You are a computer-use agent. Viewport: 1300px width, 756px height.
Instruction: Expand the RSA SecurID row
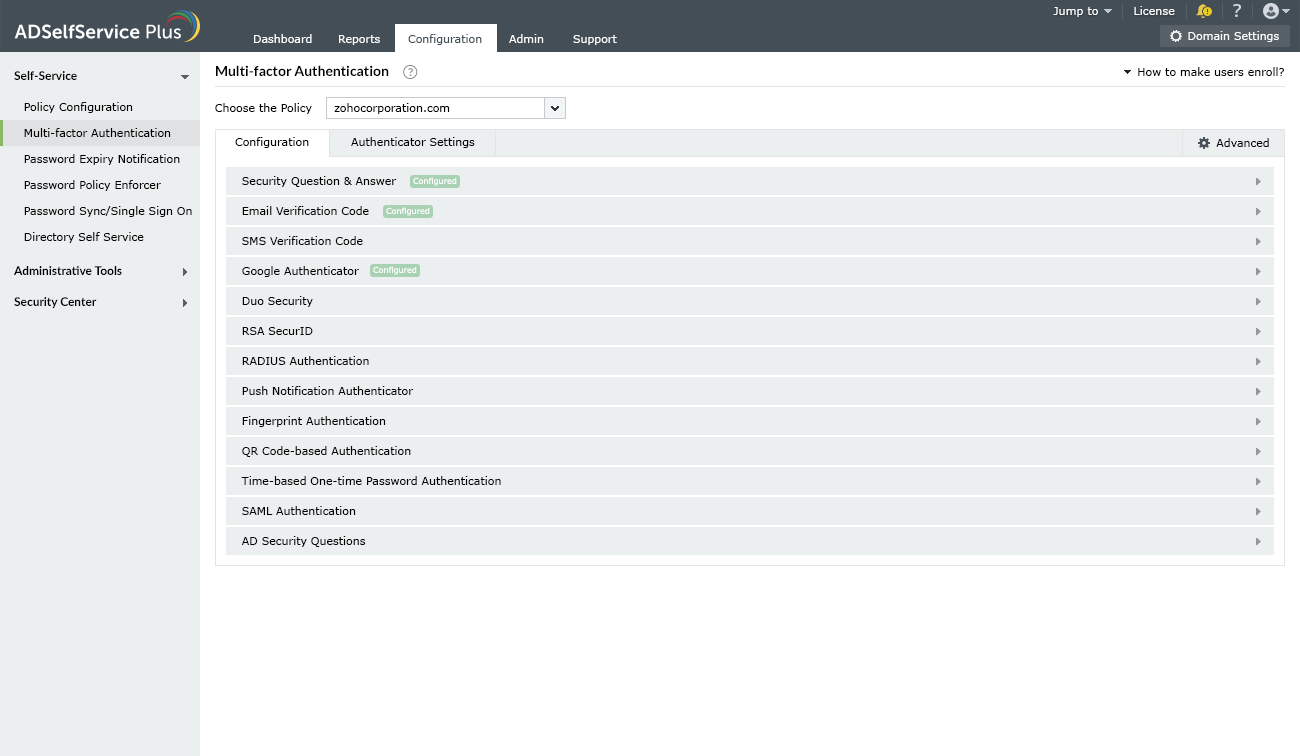click(x=750, y=331)
